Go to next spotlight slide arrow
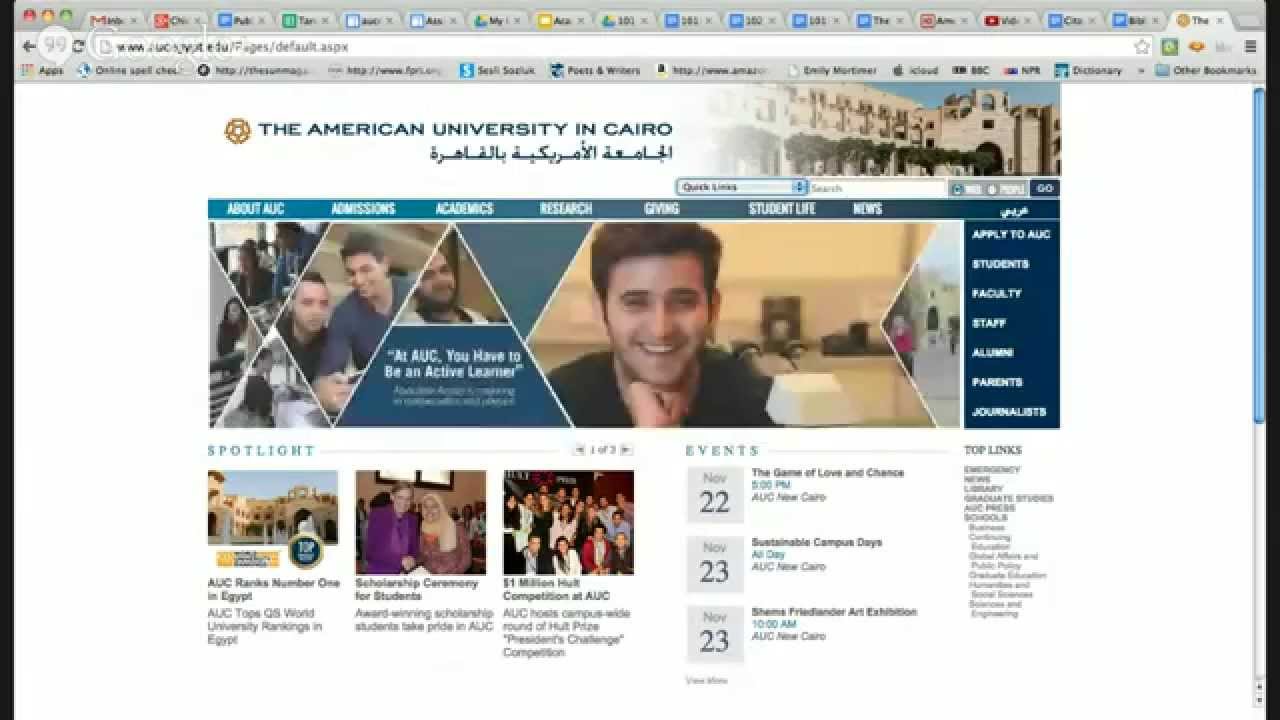1280x720 pixels. [x=627, y=450]
